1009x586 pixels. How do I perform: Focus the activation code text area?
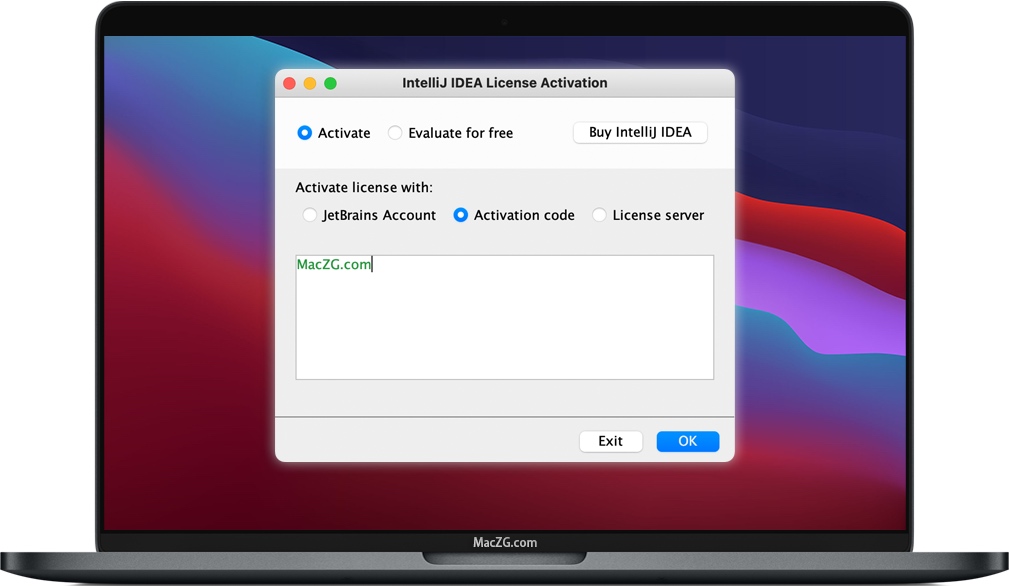(504, 317)
